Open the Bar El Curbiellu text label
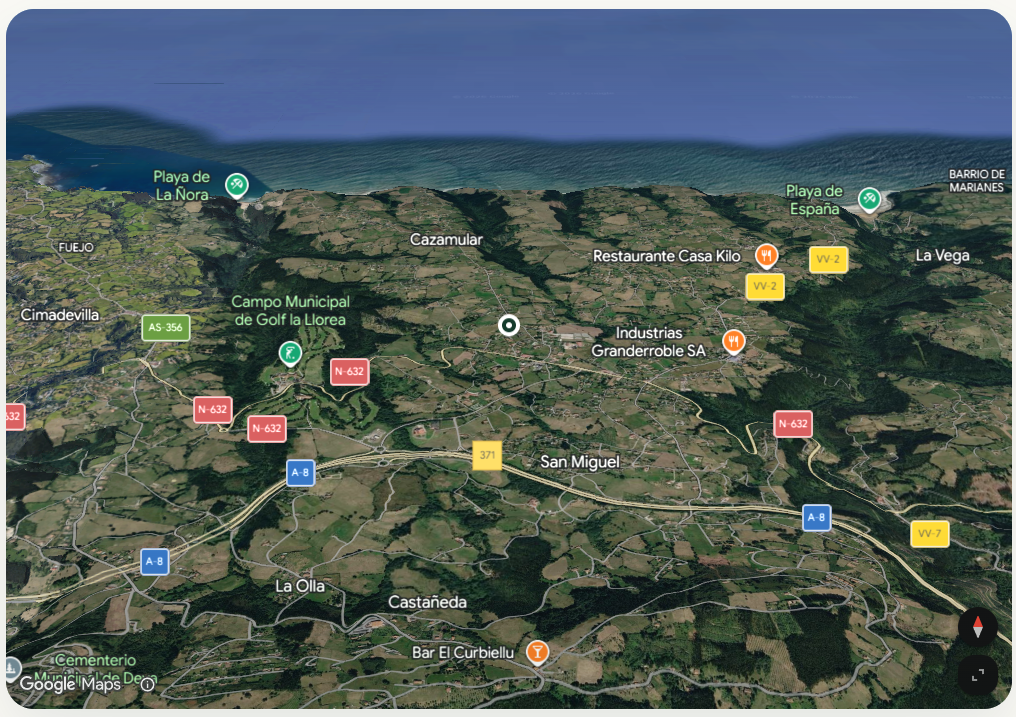This screenshot has width=1016, height=717. pos(463,652)
